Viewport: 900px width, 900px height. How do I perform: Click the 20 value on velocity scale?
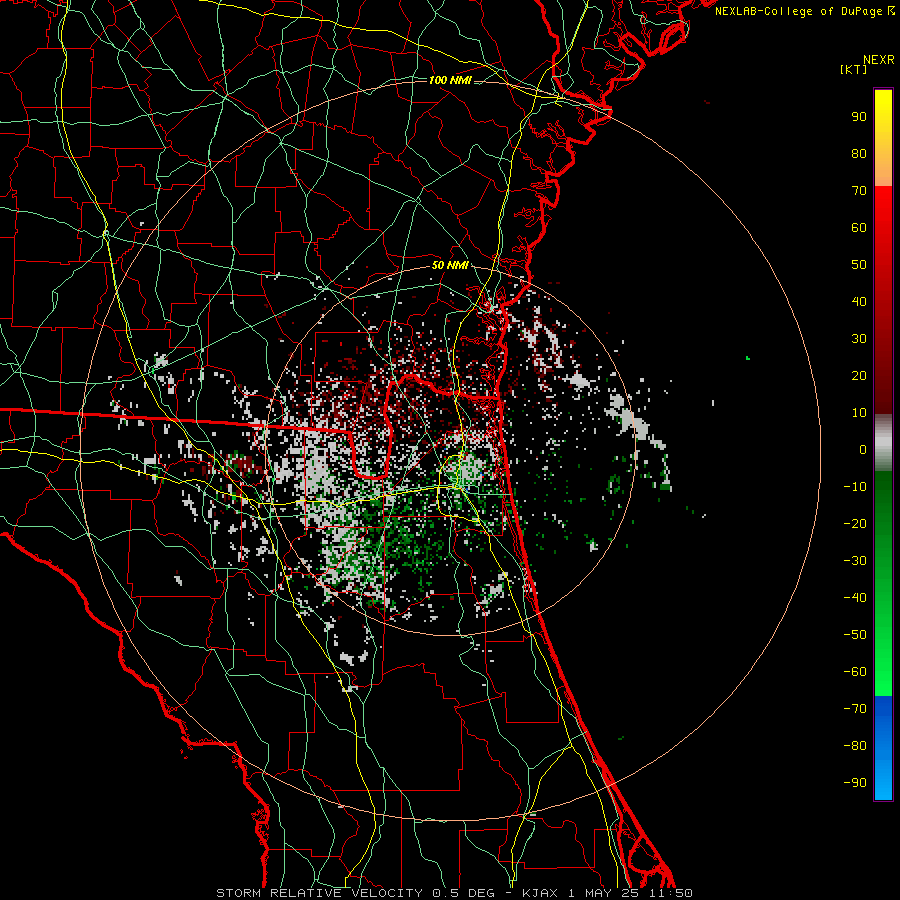tap(859, 375)
